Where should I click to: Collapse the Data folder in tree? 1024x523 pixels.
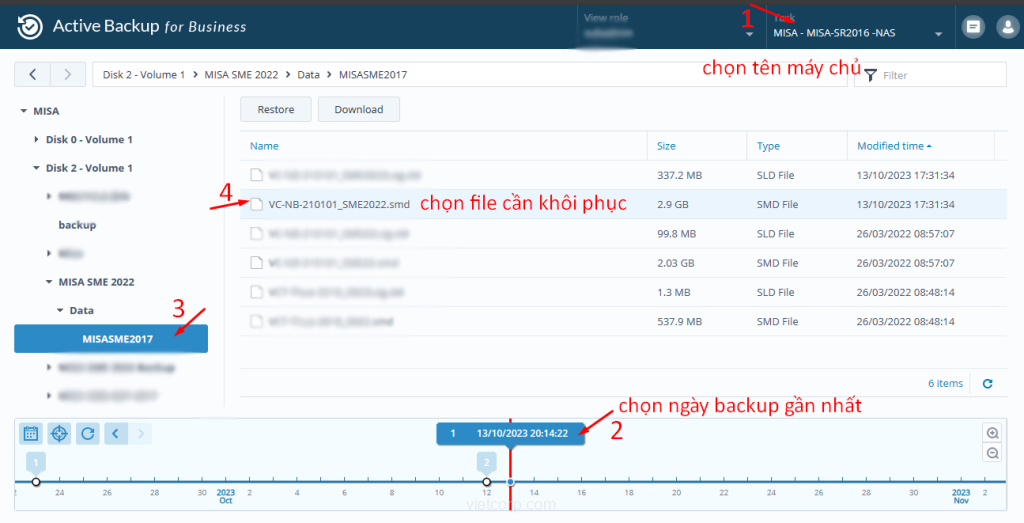click(x=60, y=311)
